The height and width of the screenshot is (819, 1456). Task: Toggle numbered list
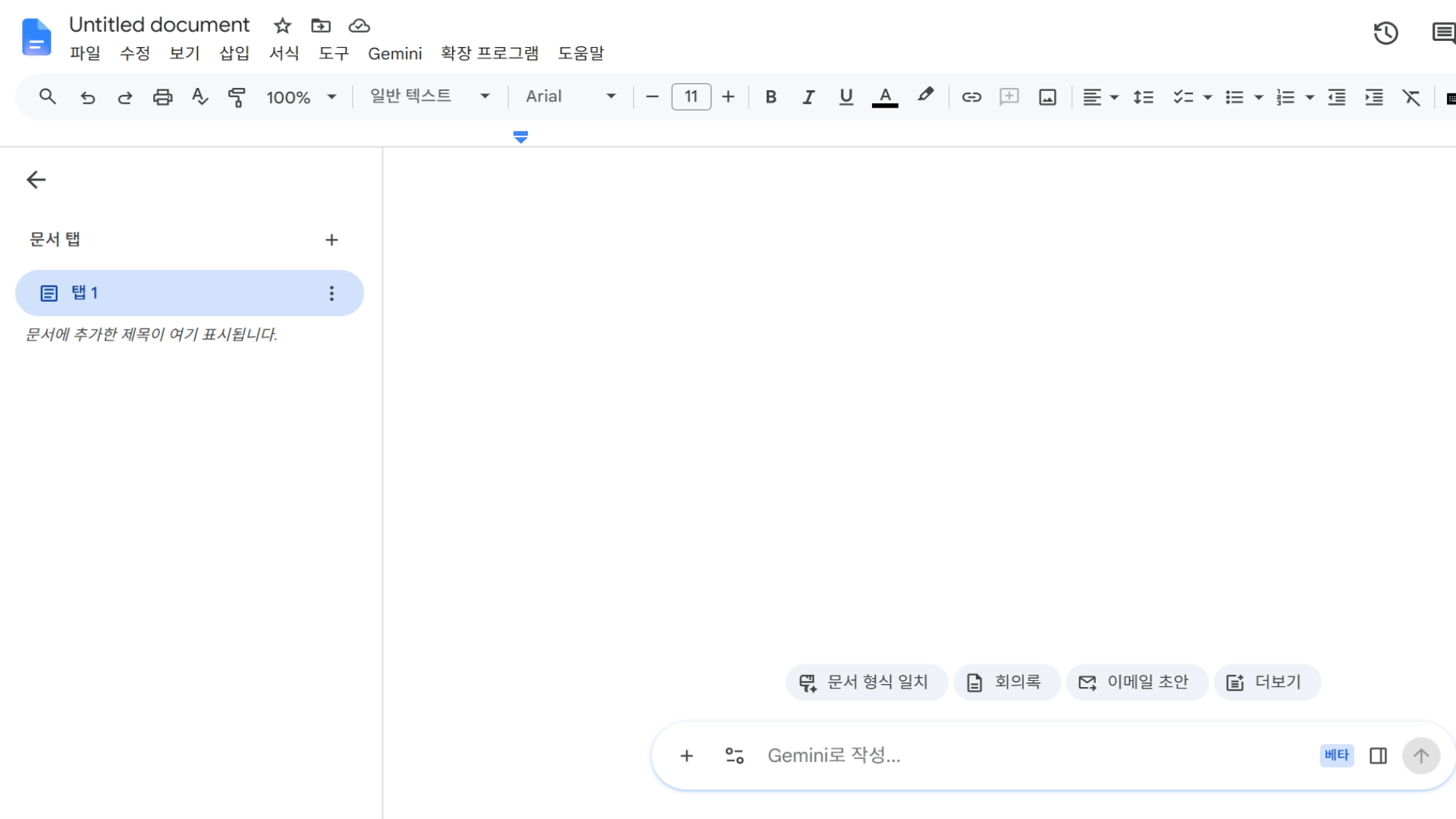[x=1285, y=97]
